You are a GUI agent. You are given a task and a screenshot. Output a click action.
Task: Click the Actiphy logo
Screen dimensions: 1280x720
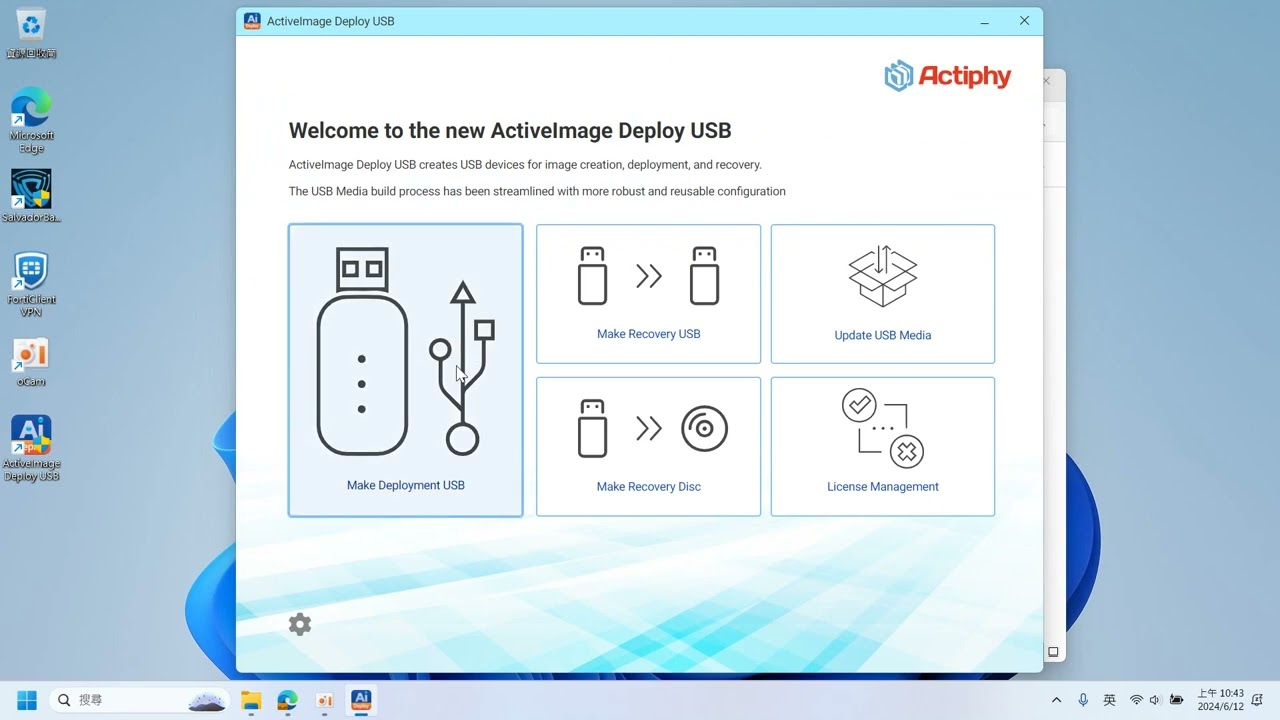click(947, 76)
